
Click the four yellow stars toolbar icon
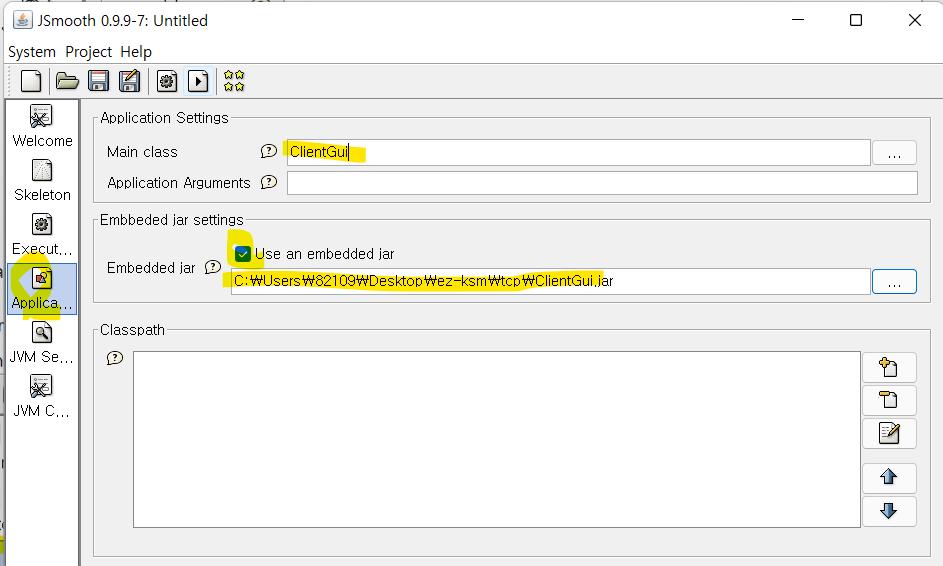tap(234, 81)
